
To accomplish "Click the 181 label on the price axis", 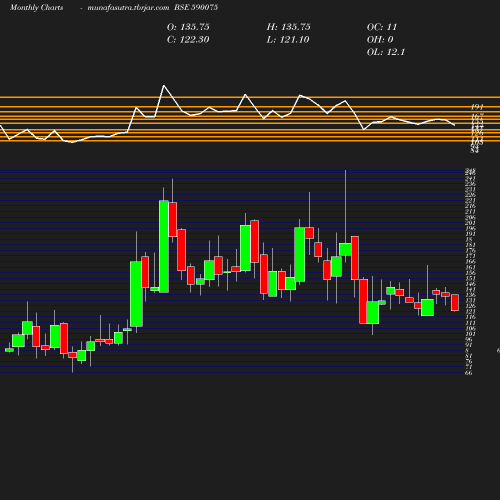I will (470, 245).
